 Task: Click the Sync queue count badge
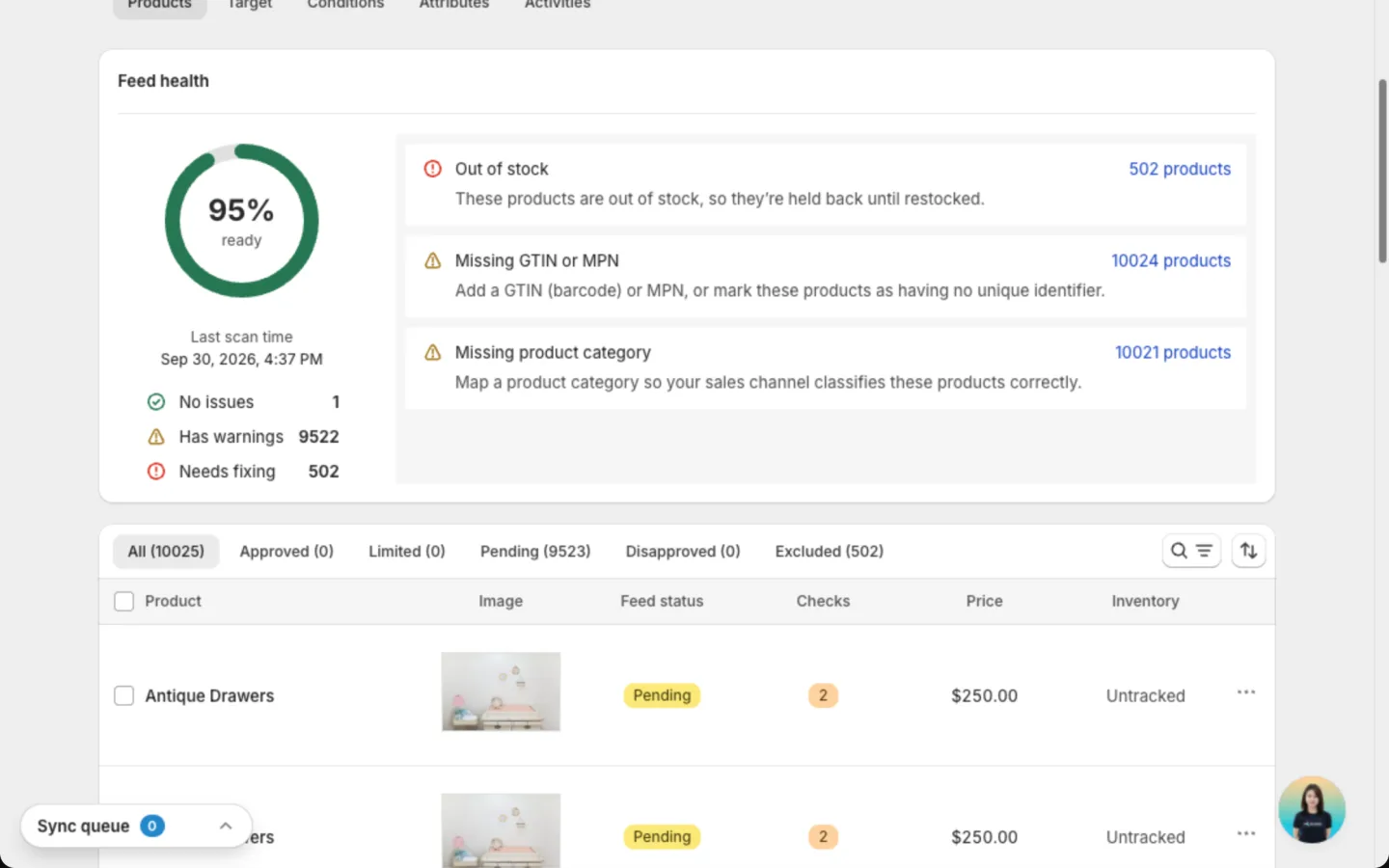tap(152, 826)
